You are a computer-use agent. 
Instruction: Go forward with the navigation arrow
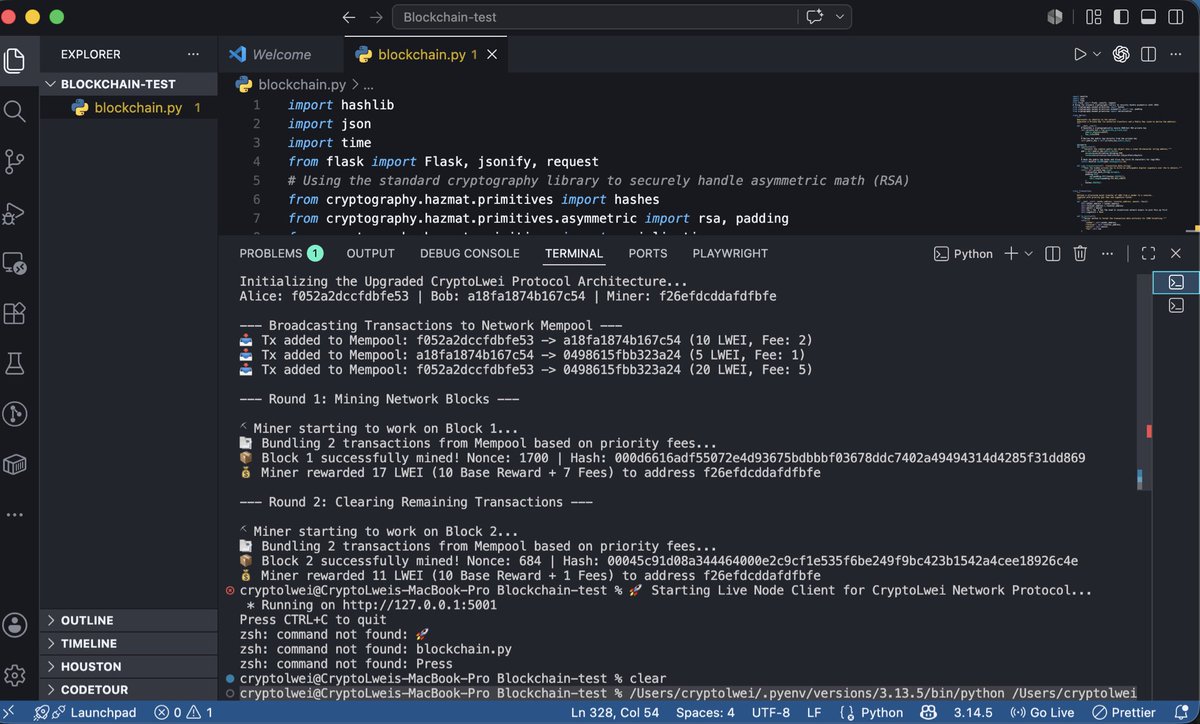tap(376, 17)
